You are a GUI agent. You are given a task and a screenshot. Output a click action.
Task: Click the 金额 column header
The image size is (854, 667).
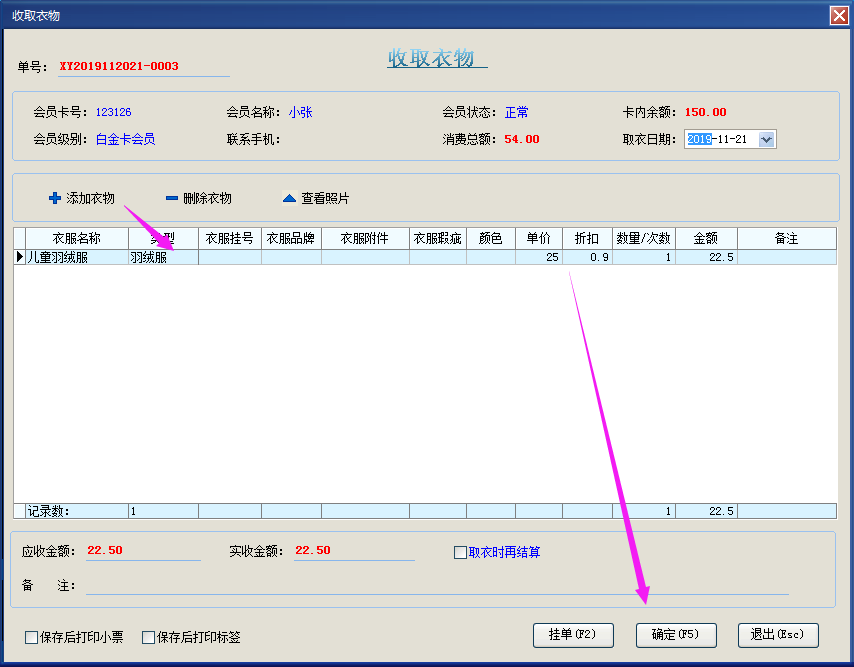tap(706, 238)
